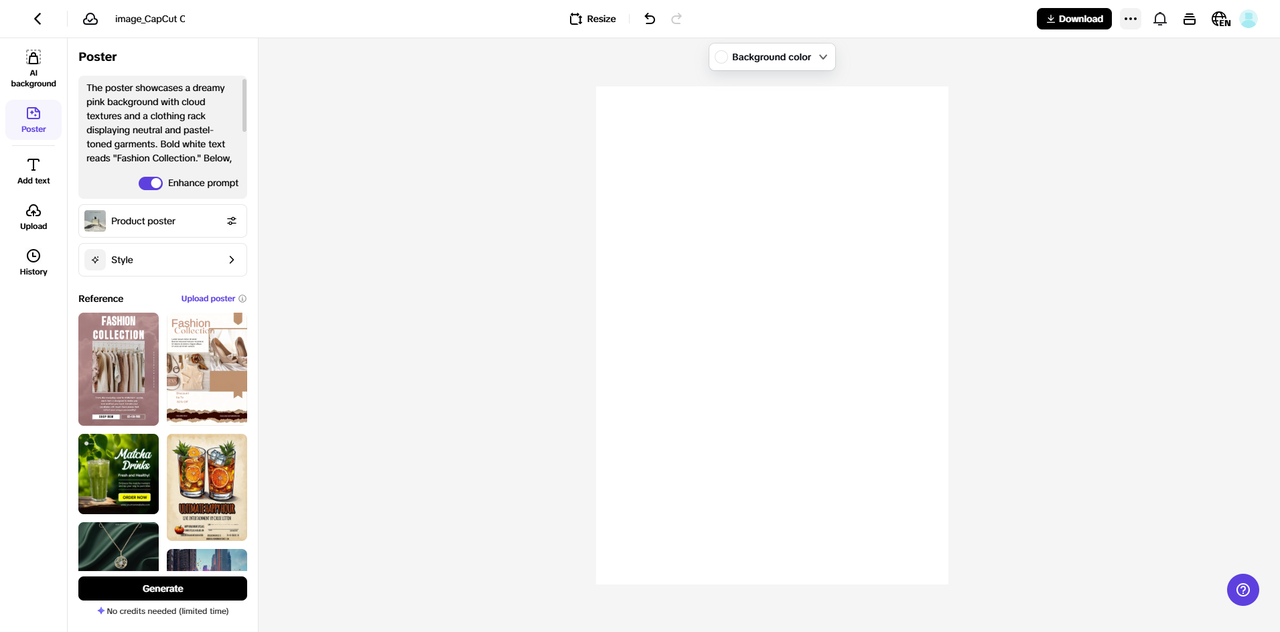The height and width of the screenshot is (632, 1280).
Task: Click the Upload poster link
Action: [x=207, y=298]
